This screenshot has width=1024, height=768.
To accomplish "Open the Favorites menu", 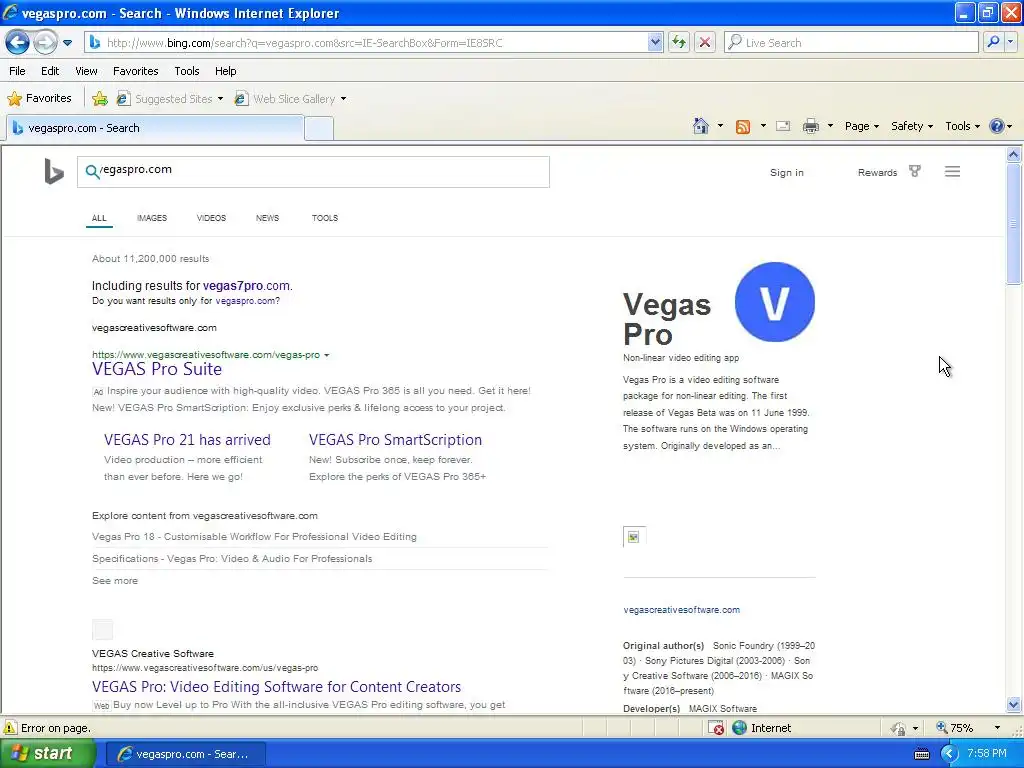I will tap(135, 71).
